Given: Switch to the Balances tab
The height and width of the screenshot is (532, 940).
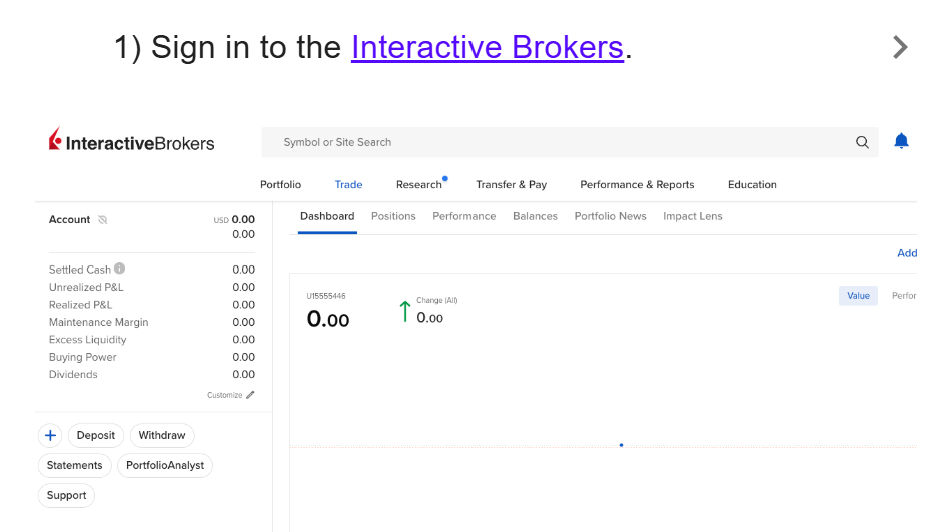Looking at the screenshot, I should coord(535,217).
